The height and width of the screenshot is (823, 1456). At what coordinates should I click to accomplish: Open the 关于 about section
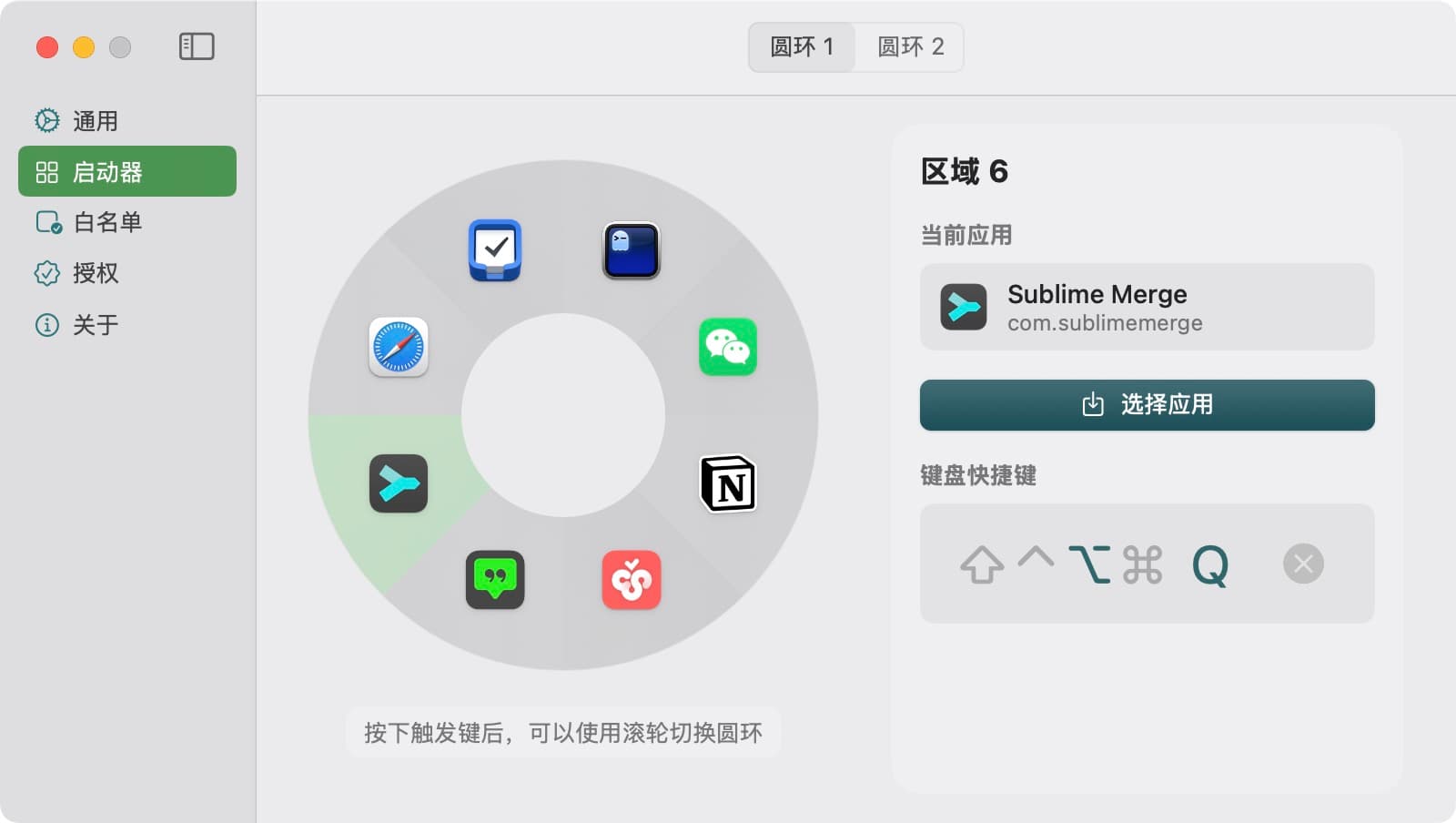tap(127, 325)
